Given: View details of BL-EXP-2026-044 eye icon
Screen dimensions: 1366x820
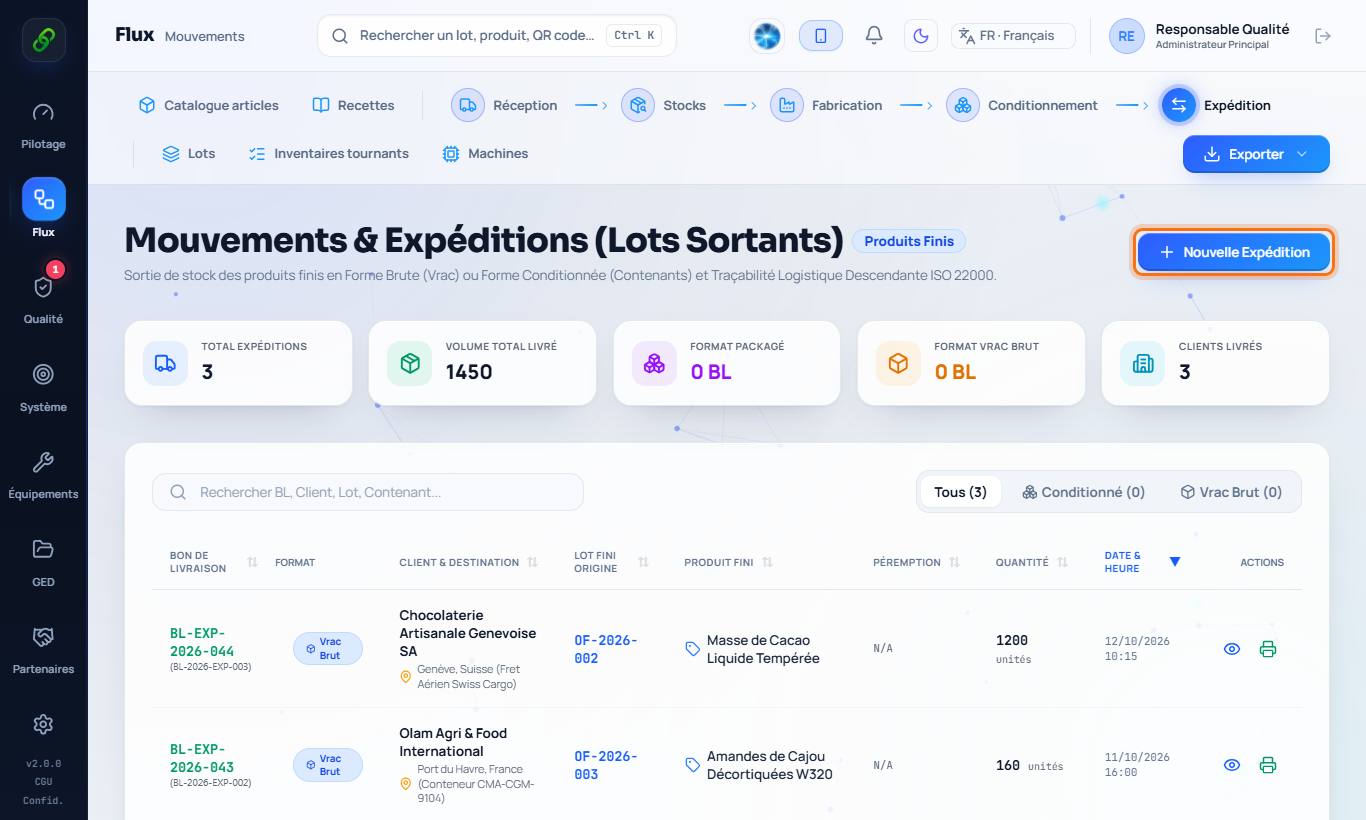Looking at the screenshot, I should tap(1232, 649).
